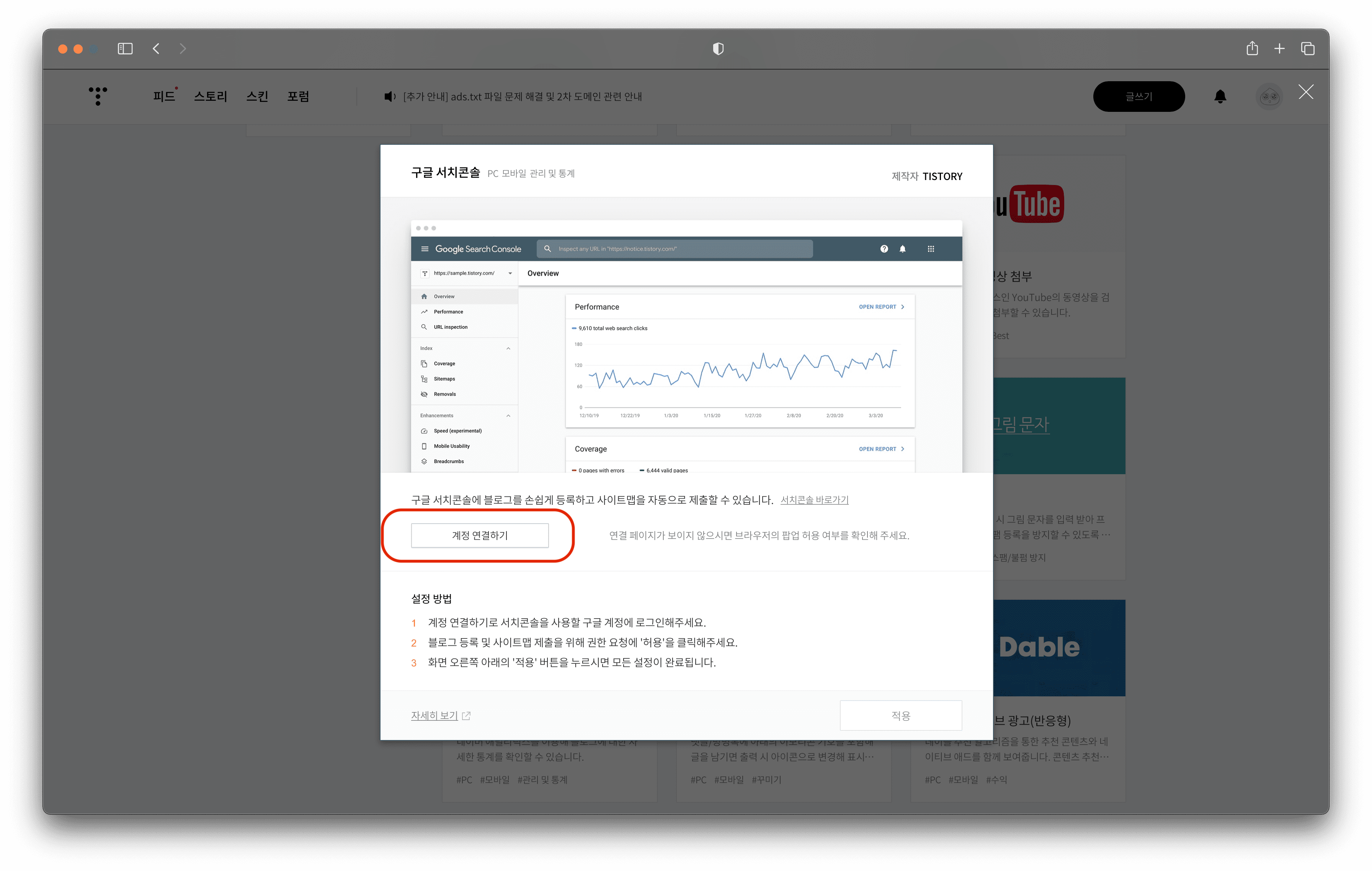Click the 계정 연결하기 button
The width and height of the screenshot is (1372, 871).
click(480, 535)
